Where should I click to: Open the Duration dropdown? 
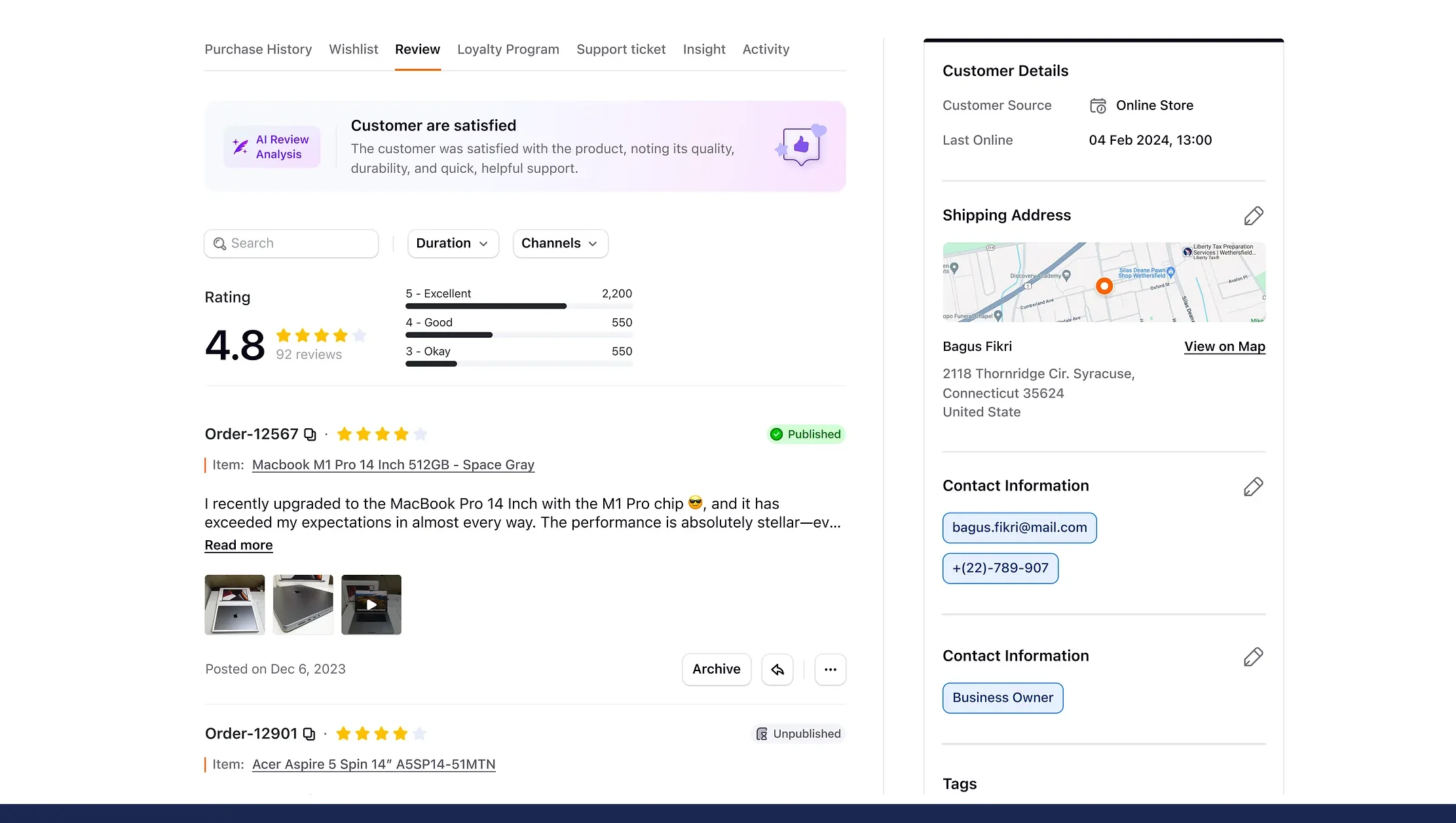(x=452, y=243)
